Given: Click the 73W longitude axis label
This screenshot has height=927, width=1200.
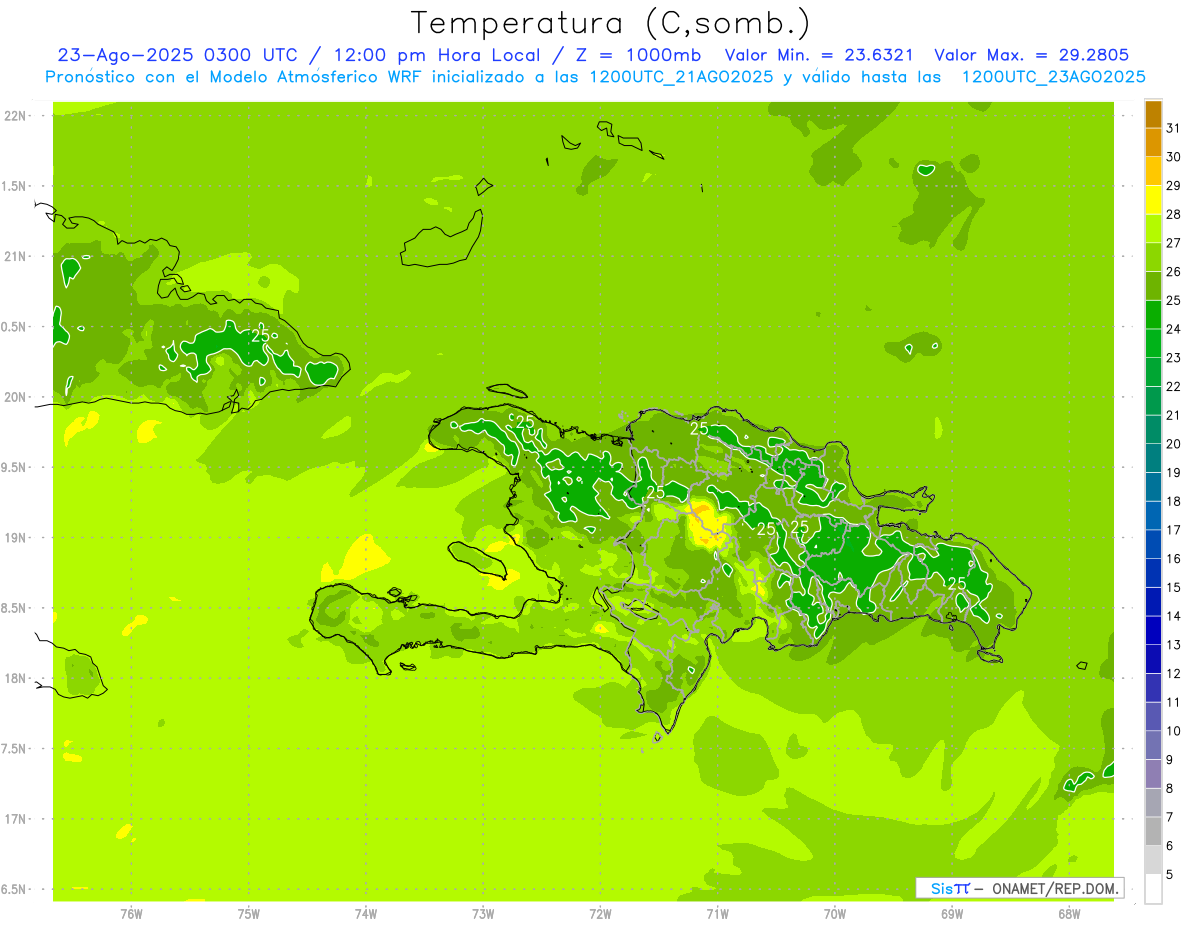Looking at the screenshot, I should tap(483, 913).
